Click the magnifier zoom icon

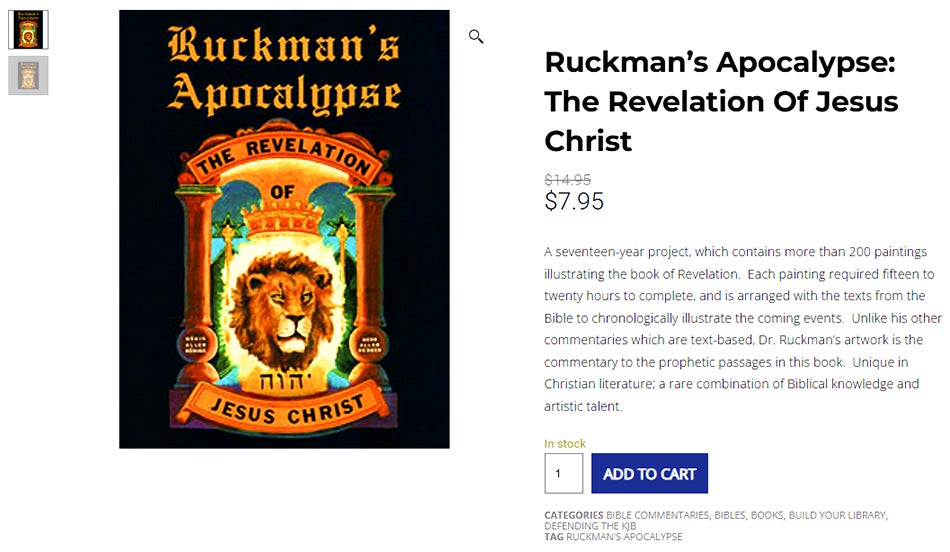(x=476, y=37)
